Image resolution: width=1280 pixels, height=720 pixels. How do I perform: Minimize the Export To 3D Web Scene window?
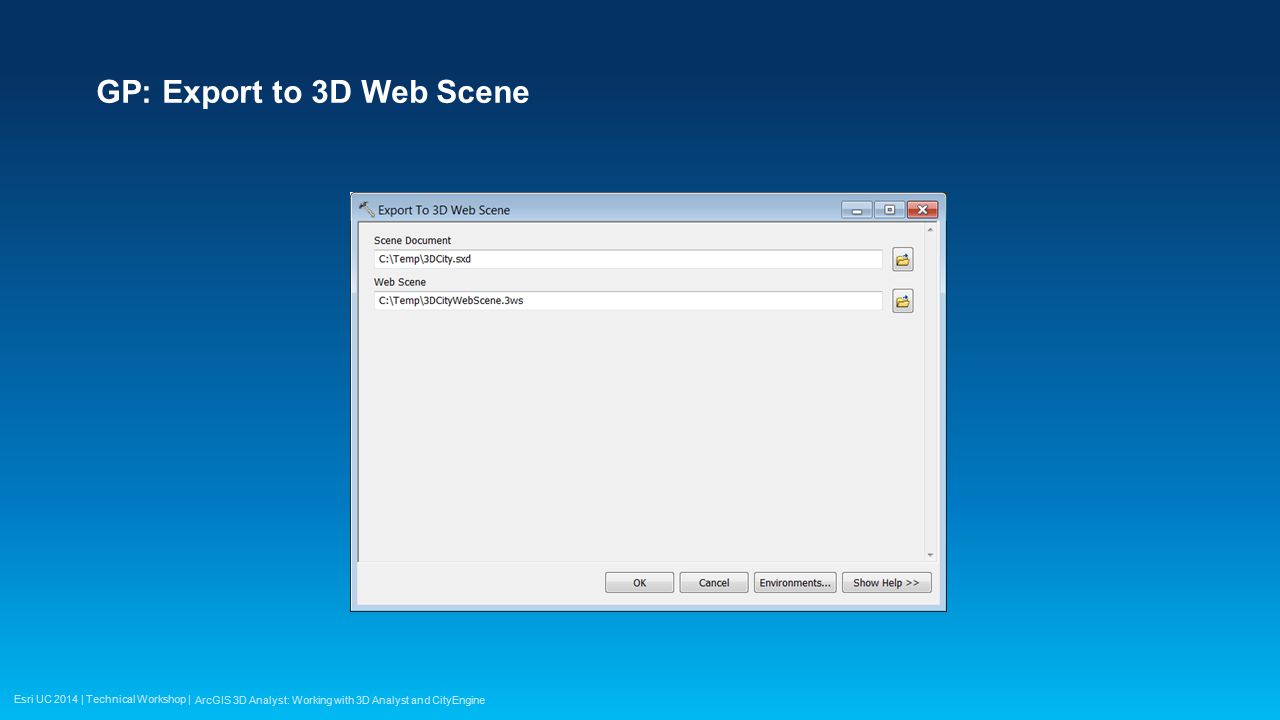[857, 210]
